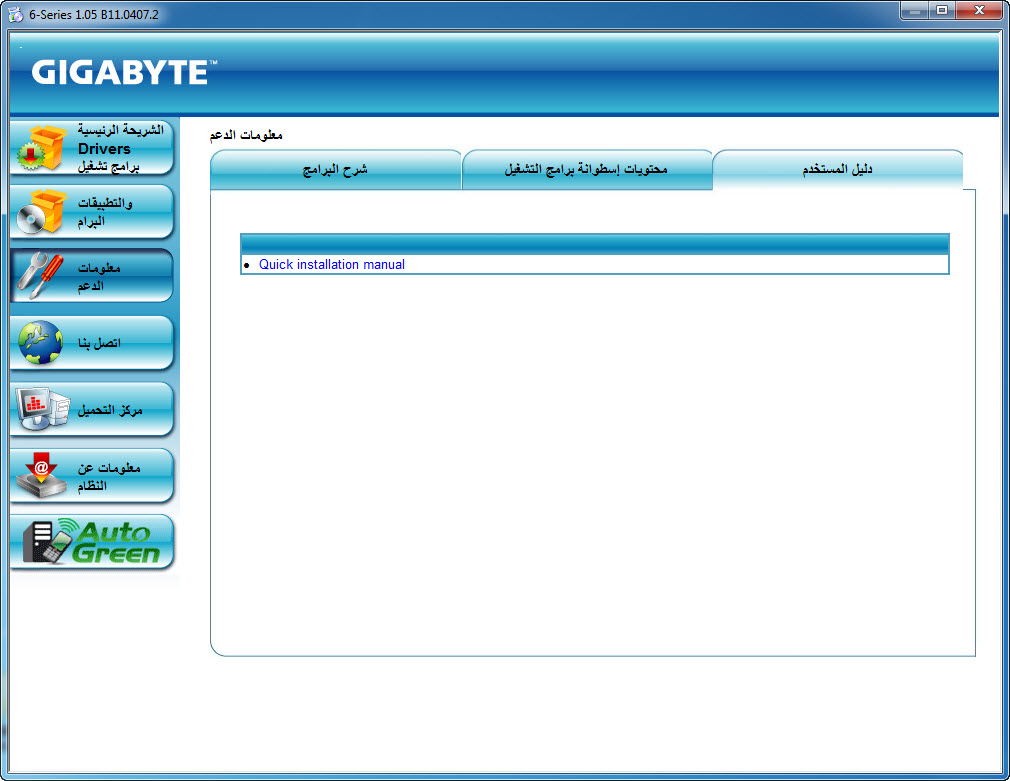The height and width of the screenshot is (781, 1010).
Task: Open the System Information drive icon
Action: (41, 475)
